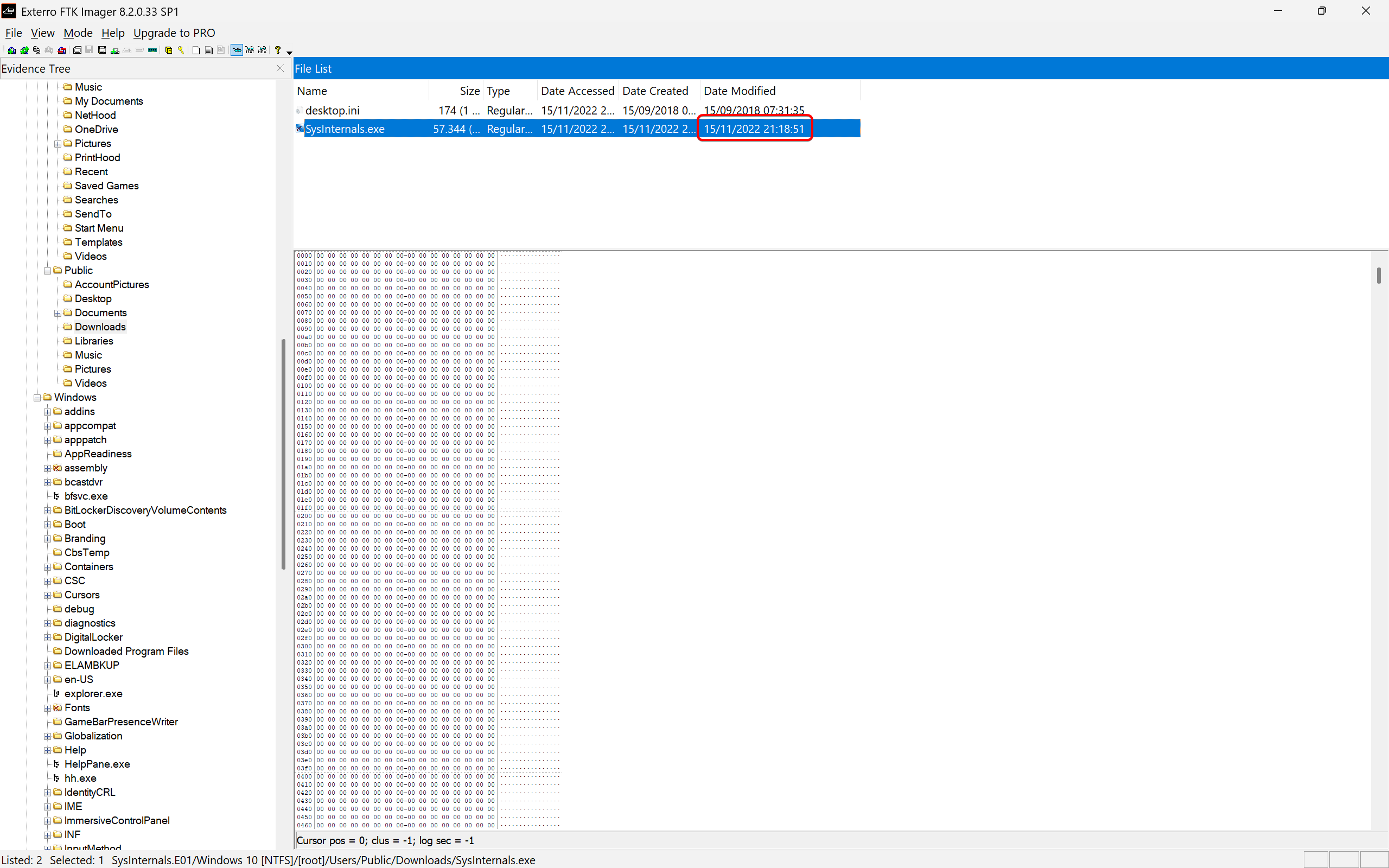Click the Capture Memory chip icon
This screenshot has width=1389, height=868.
coord(152,50)
